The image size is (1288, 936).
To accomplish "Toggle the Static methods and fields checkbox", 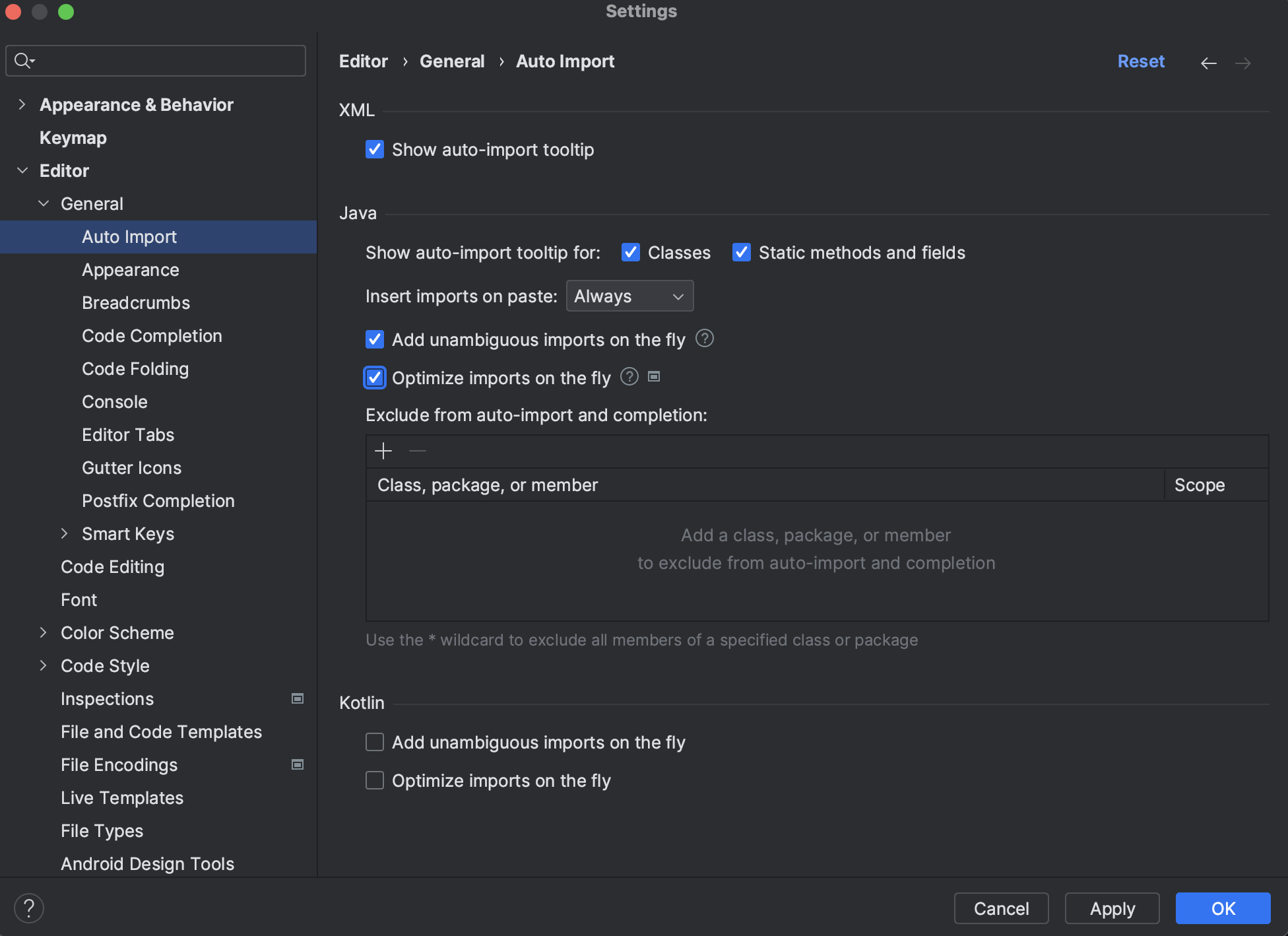I will (x=742, y=253).
